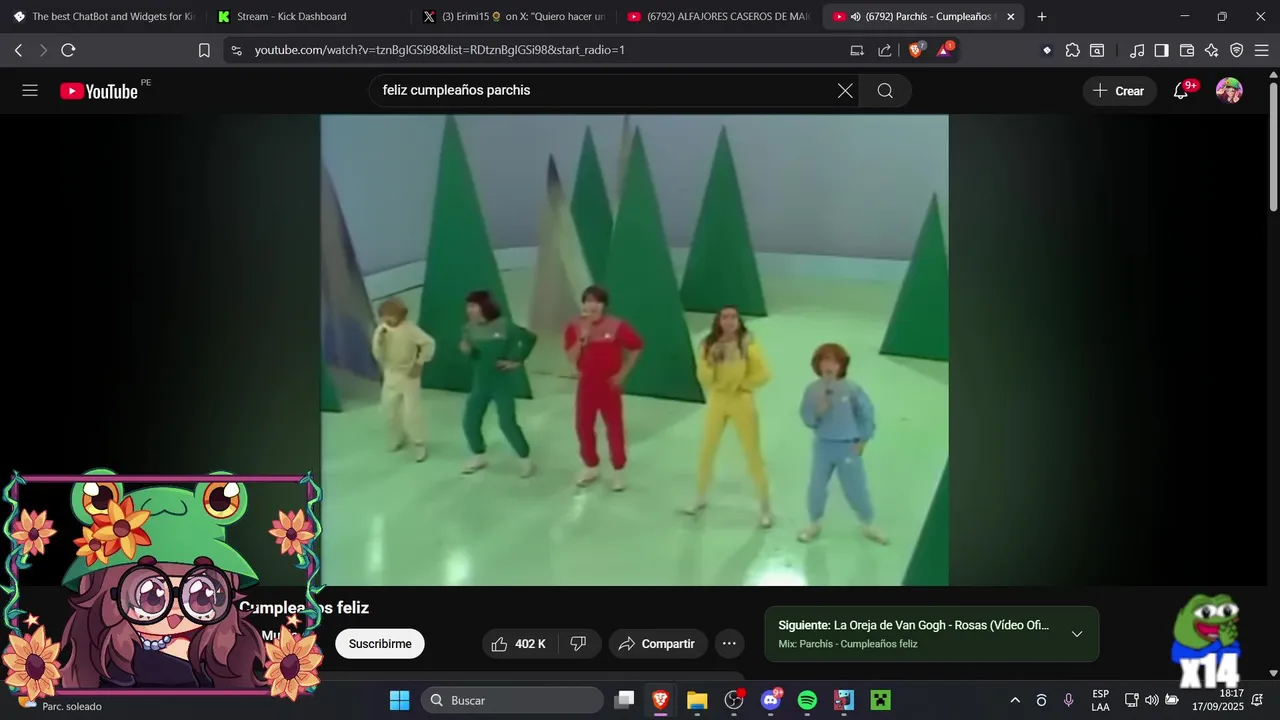This screenshot has height=720, width=1280.
Task: Open ESP LAA language switcher
Action: (1100, 700)
